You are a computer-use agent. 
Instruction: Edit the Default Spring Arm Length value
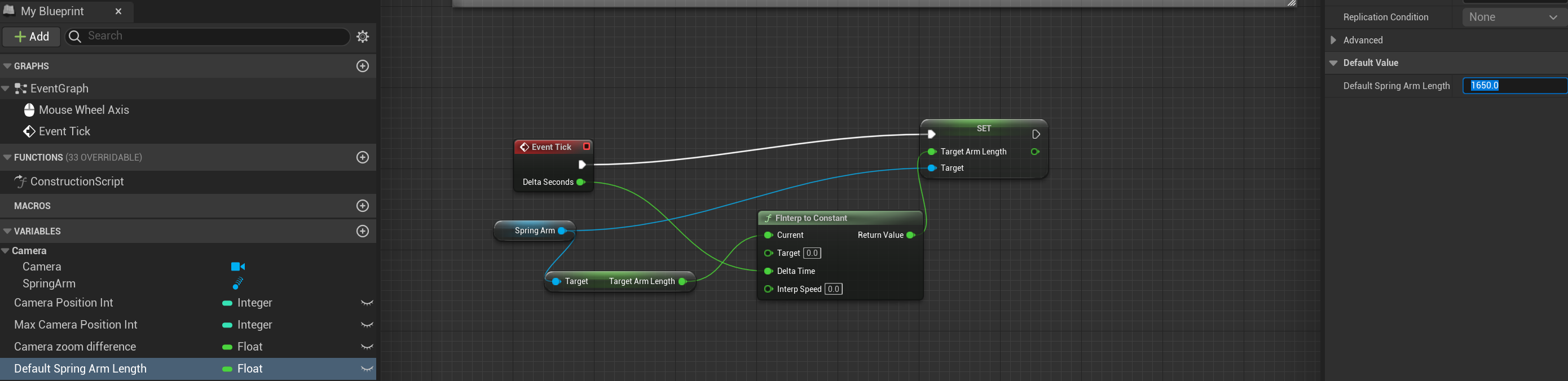click(x=1514, y=86)
